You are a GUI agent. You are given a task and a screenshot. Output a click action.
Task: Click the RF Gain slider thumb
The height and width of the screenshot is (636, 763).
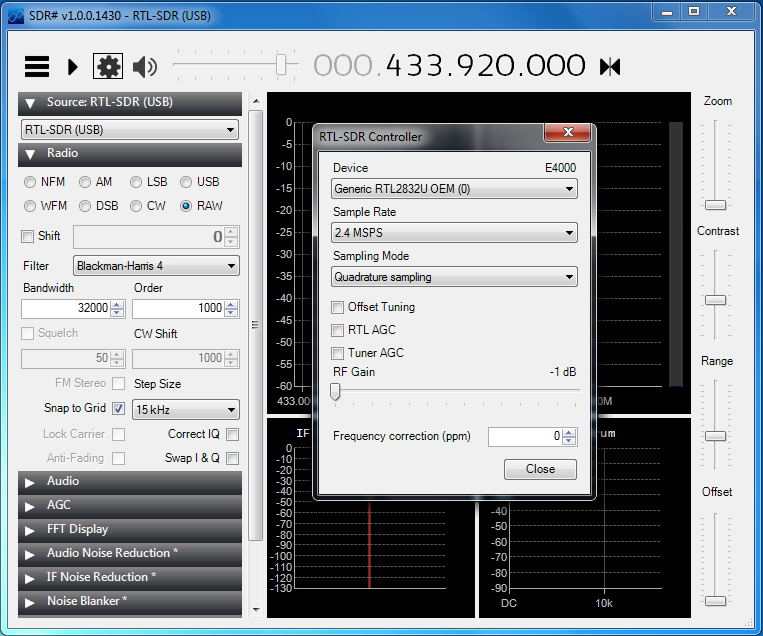click(x=335, y=391)
